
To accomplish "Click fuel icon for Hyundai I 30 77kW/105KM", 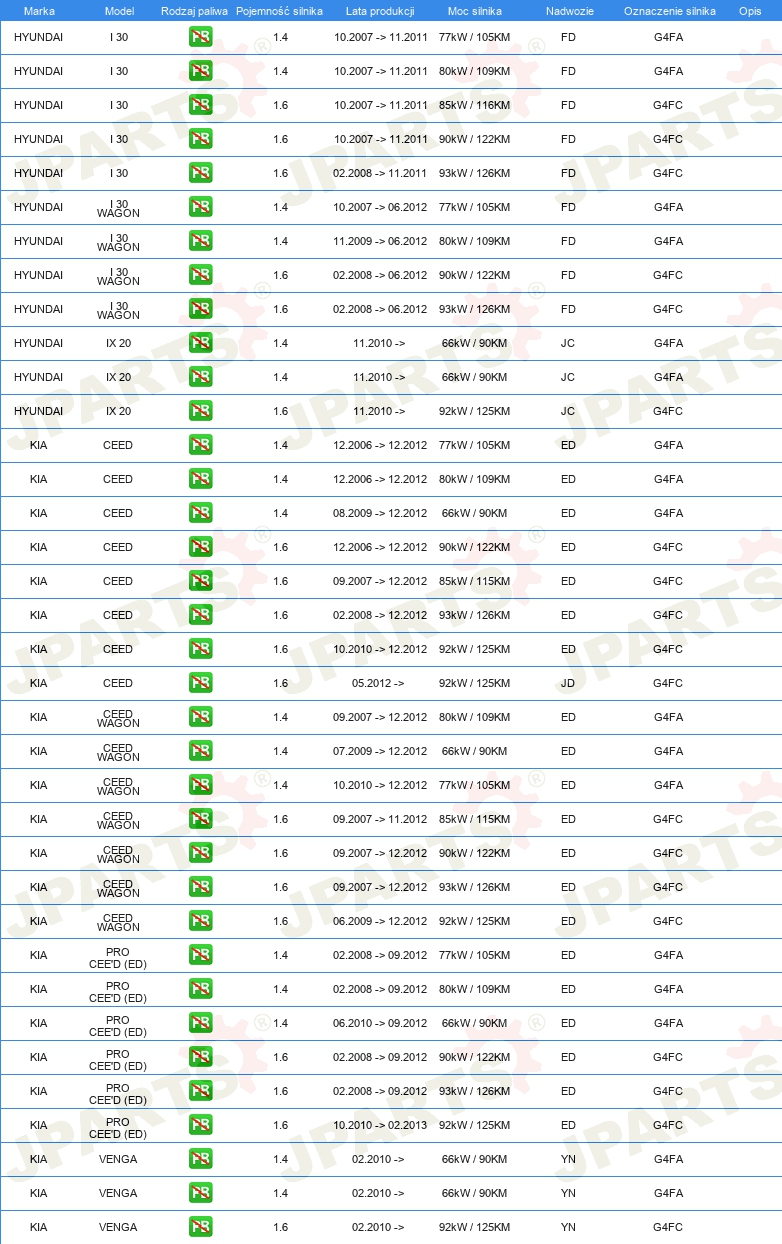I will 201,38.
